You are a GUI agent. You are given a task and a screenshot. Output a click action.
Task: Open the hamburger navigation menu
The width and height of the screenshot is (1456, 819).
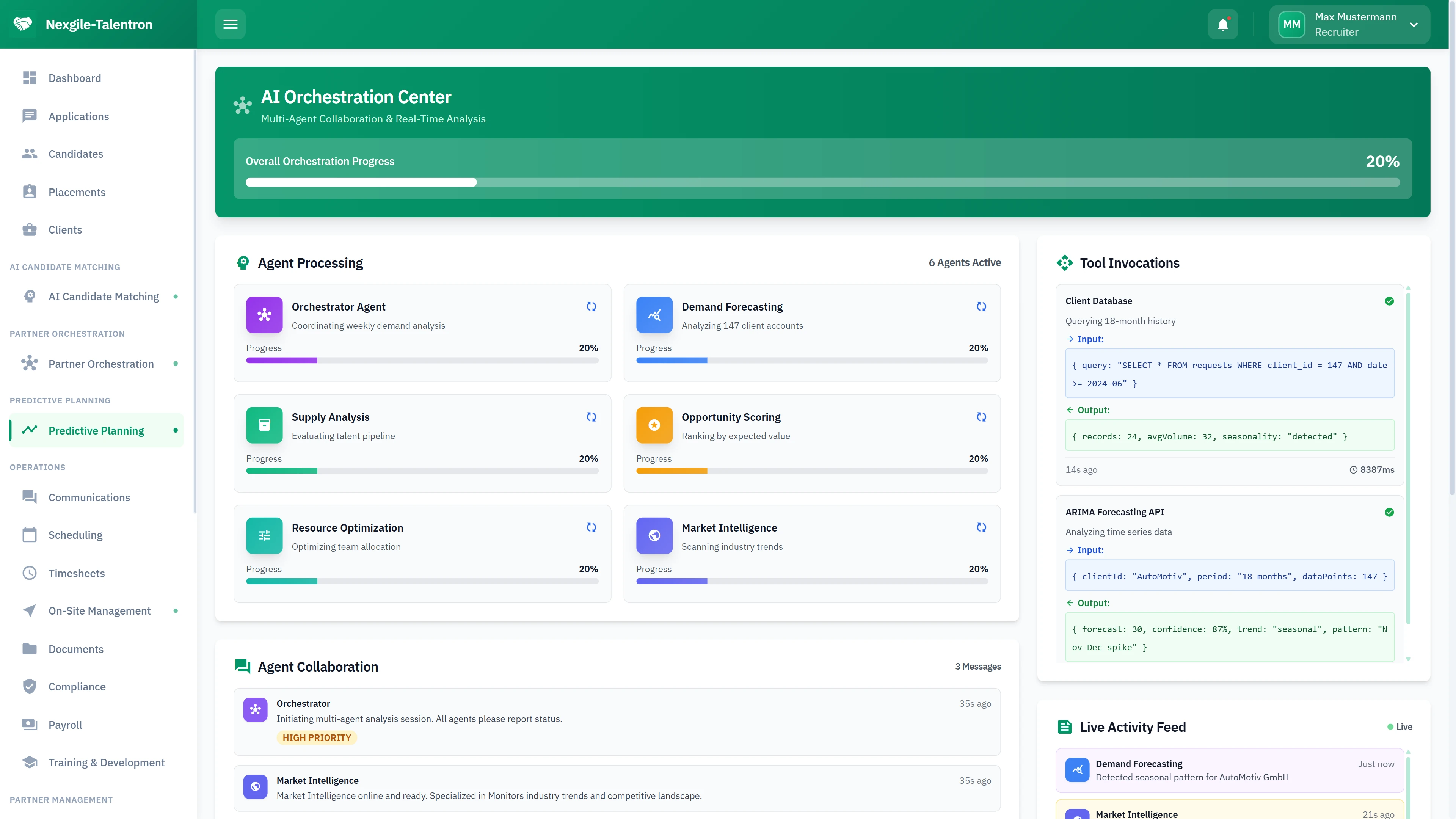pos(230,24)
